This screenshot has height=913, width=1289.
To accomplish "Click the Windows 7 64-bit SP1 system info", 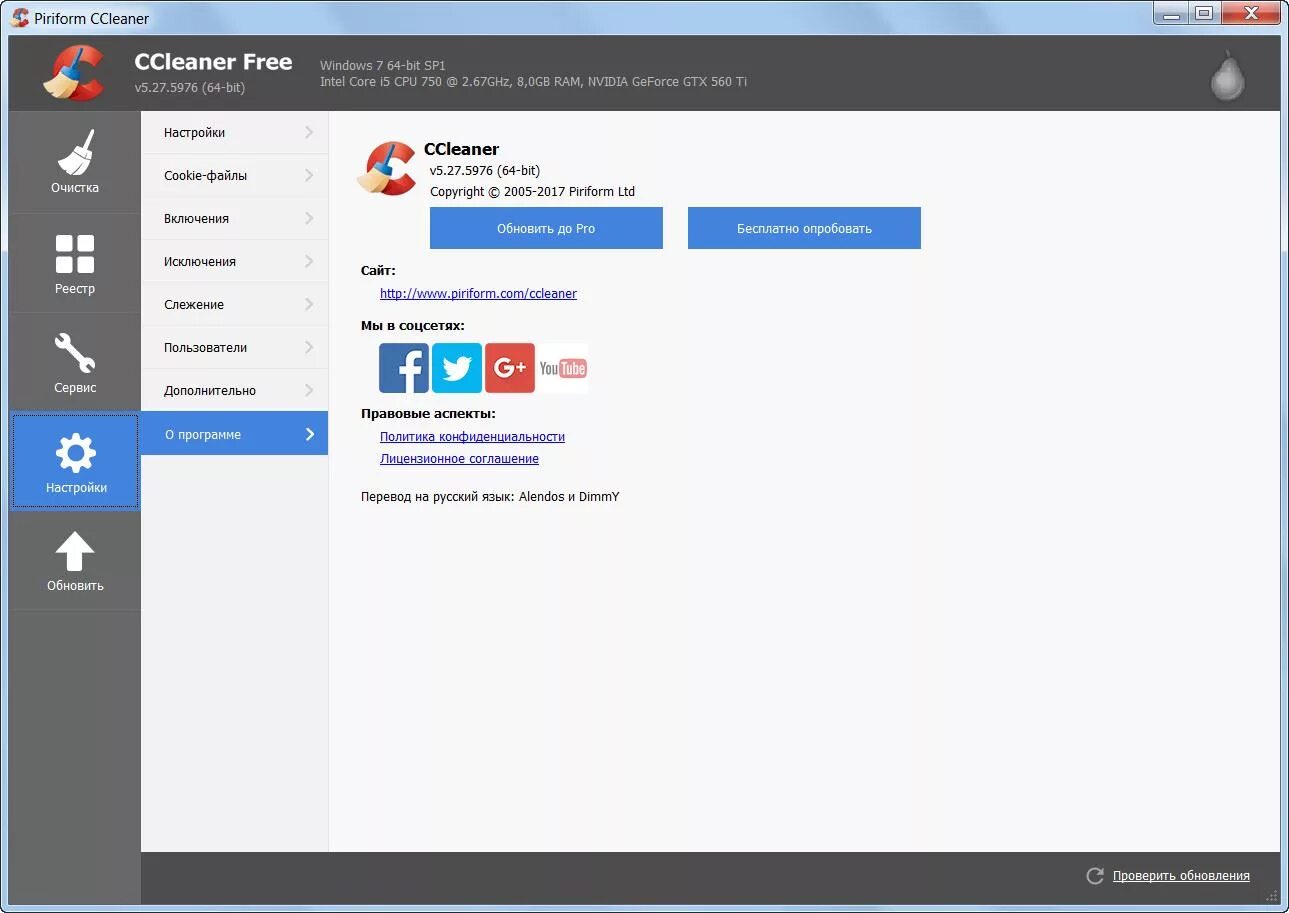I will click(x=383, y=65).
